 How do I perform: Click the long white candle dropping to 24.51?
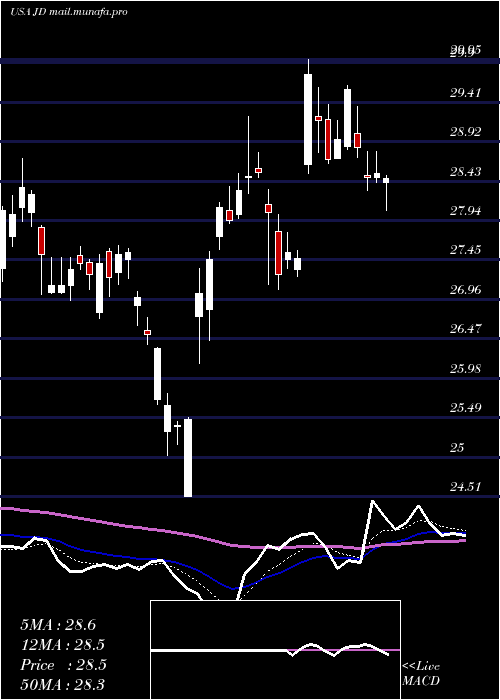[188, 458]
